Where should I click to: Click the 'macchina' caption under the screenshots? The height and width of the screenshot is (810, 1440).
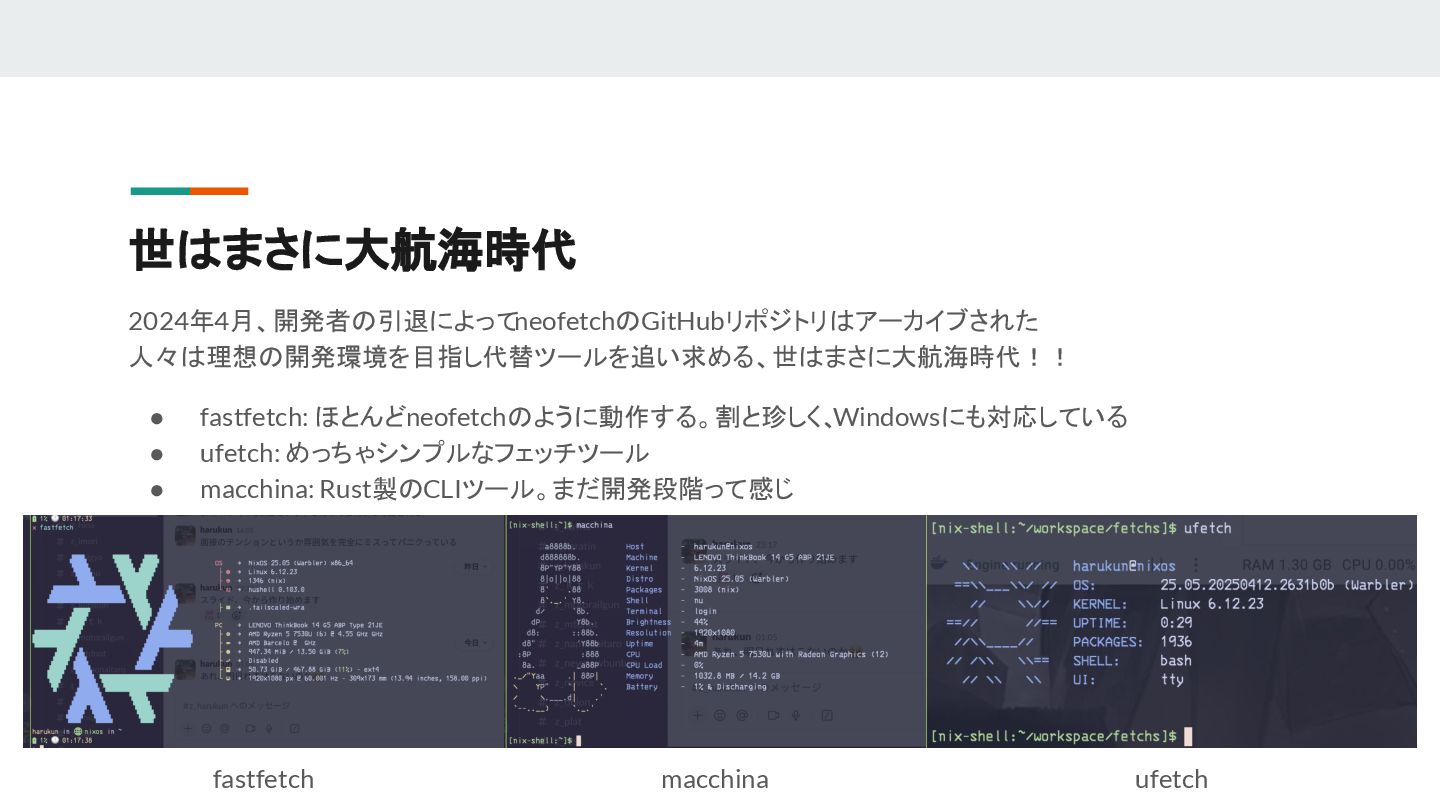pos(715,779)
